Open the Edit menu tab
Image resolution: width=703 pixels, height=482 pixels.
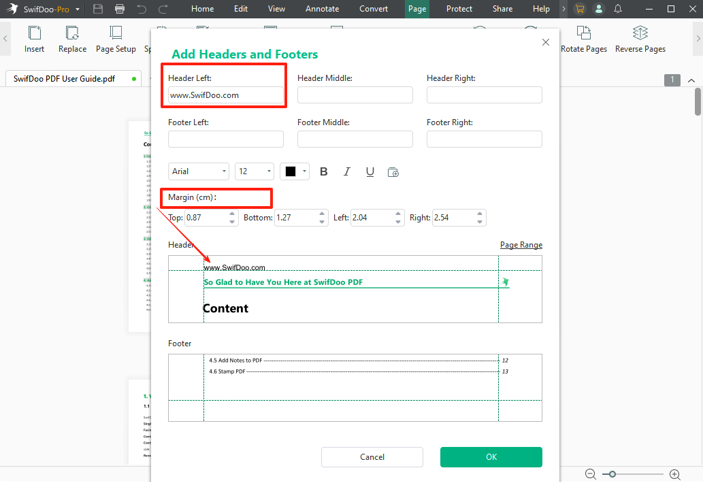pyautogui.click(x=241, y=9)
